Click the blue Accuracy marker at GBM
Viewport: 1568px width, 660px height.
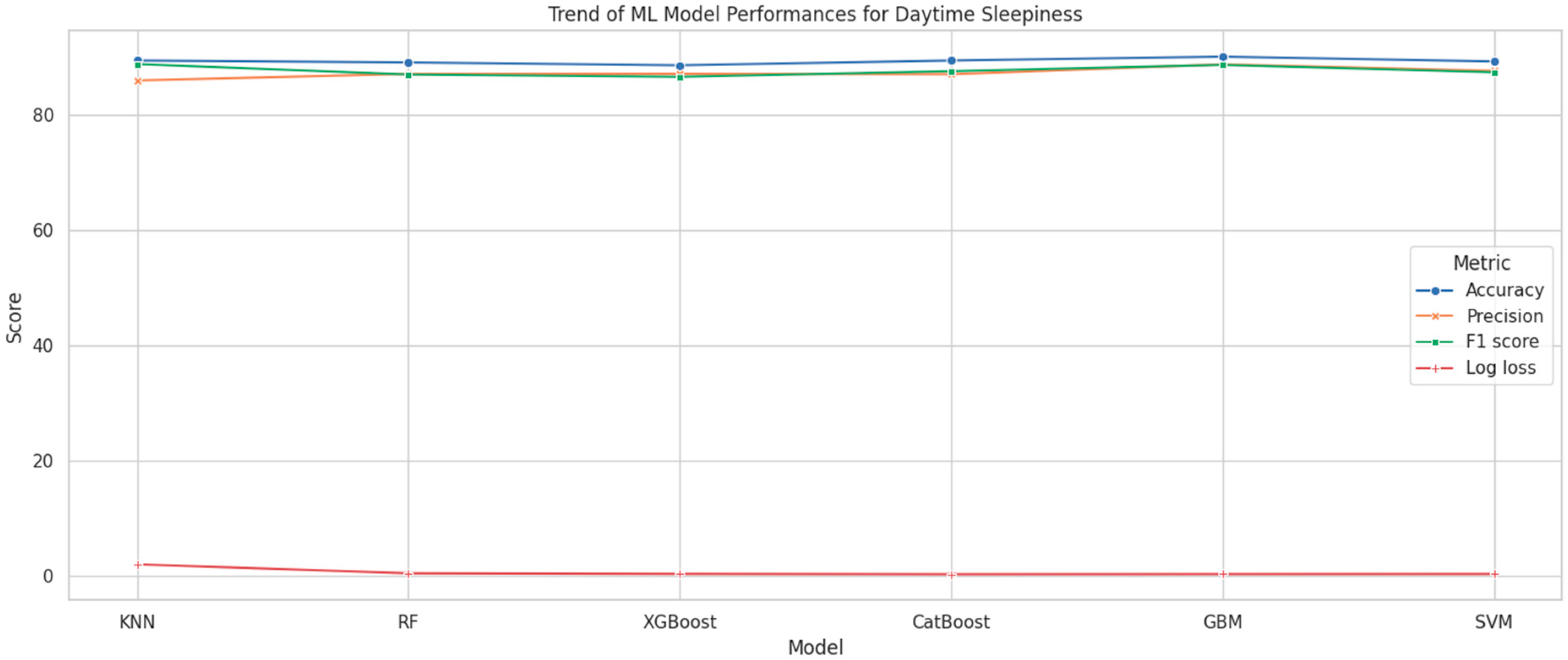(x=1223, y=57)
